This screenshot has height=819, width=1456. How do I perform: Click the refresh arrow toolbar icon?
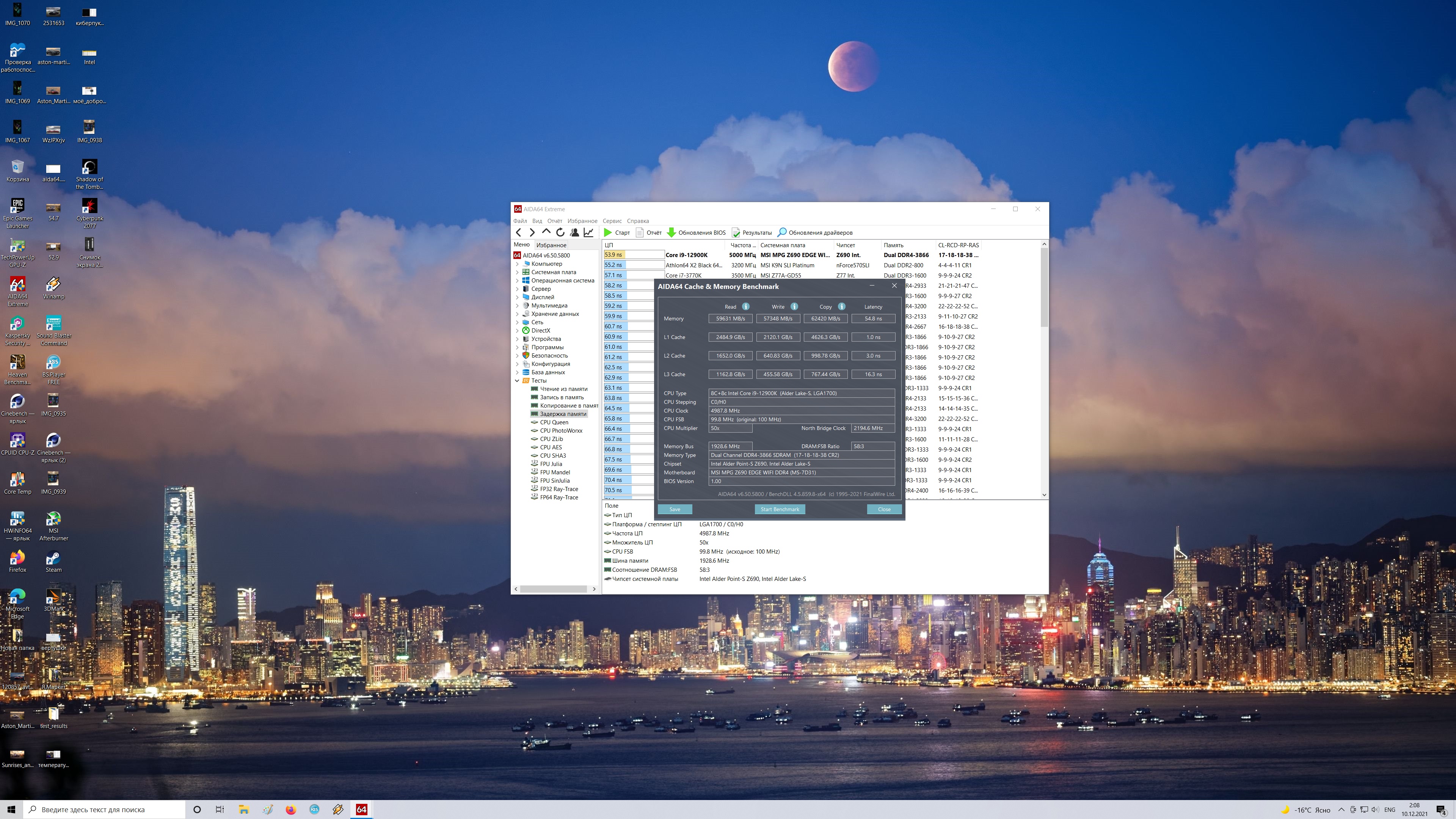coord(560,232)
